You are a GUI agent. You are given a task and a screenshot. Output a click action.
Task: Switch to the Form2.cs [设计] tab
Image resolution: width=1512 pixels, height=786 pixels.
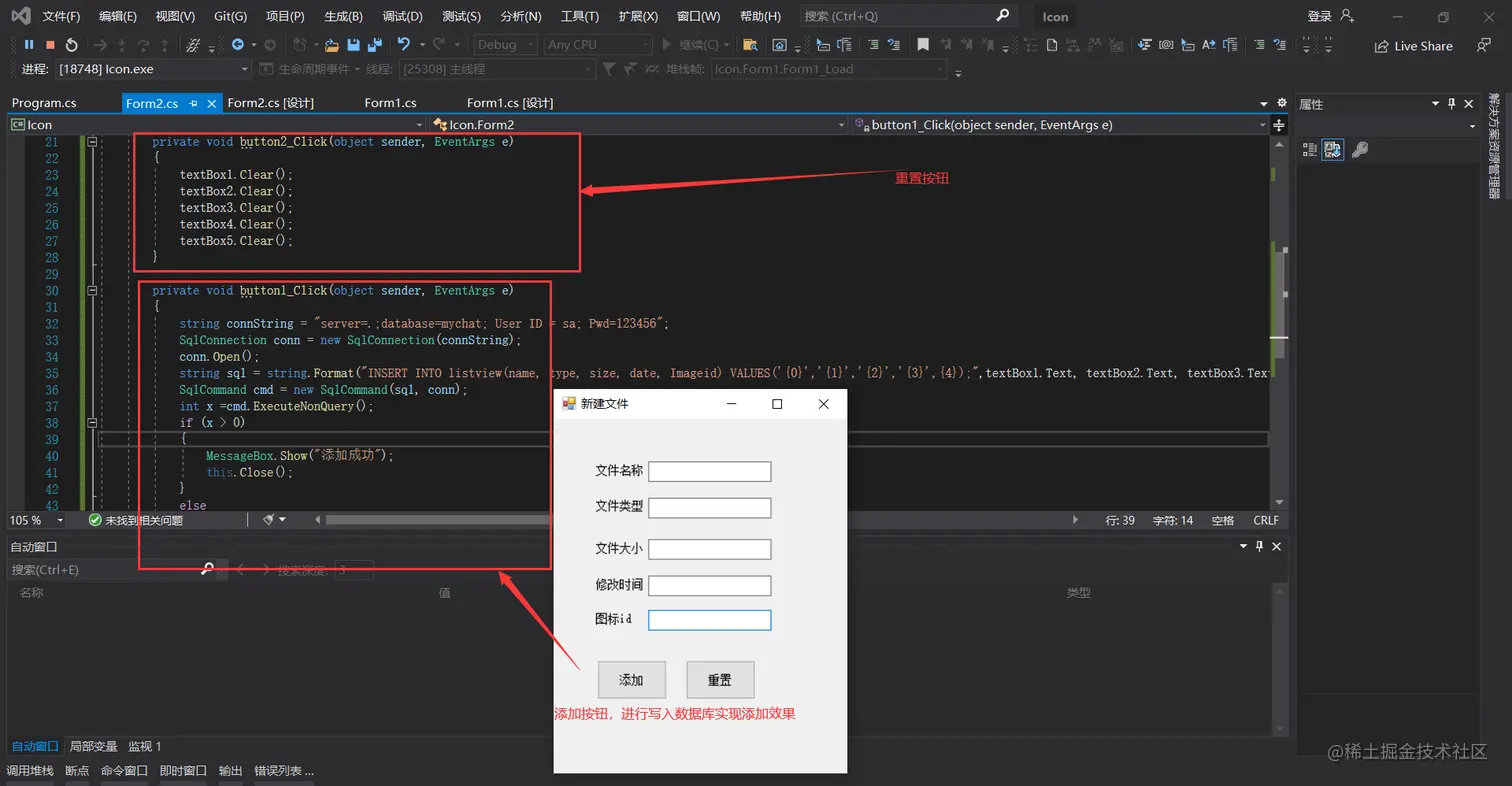pos(270,103)
